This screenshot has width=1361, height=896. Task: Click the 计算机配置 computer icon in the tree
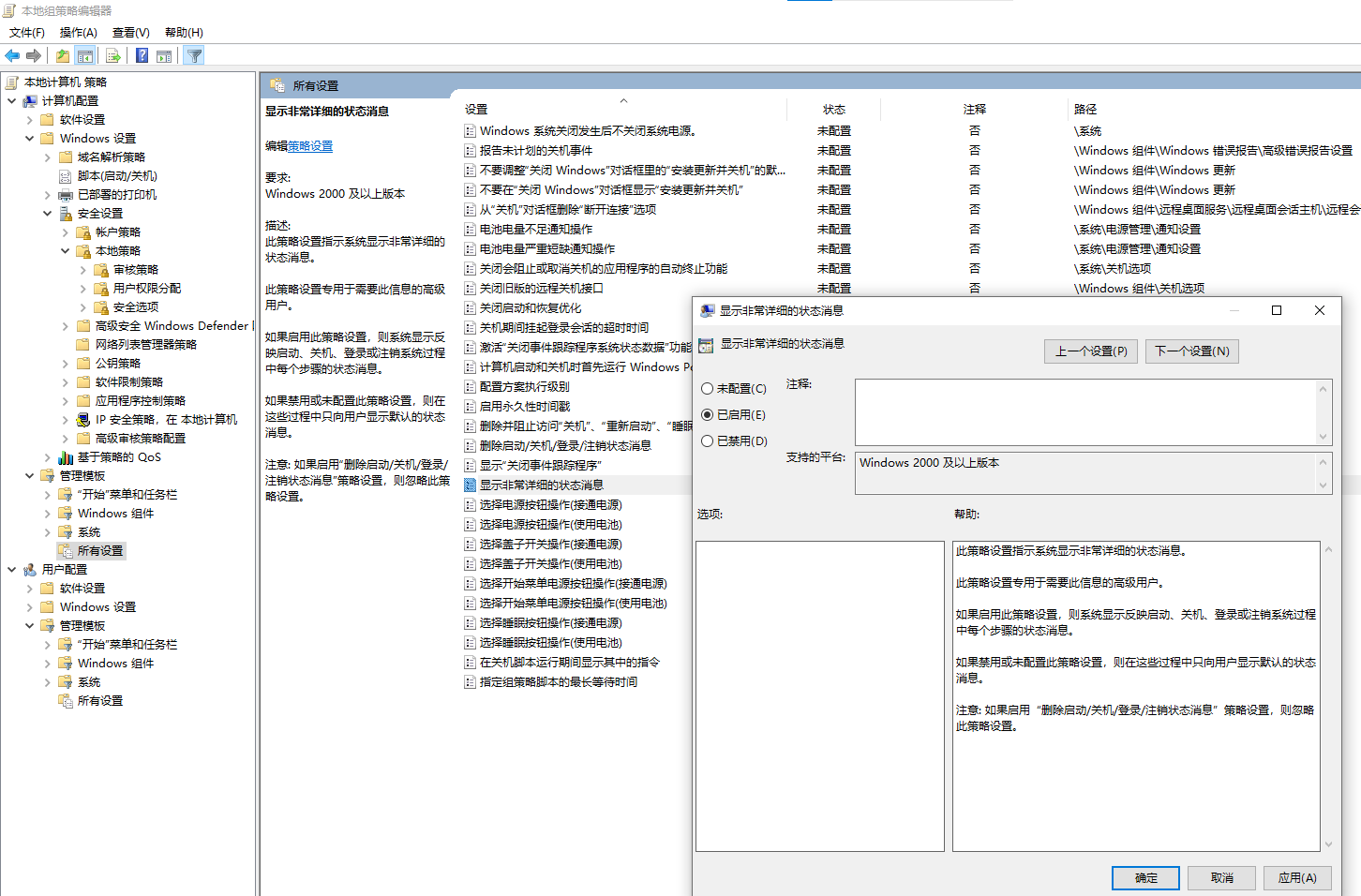coord(30,101)
